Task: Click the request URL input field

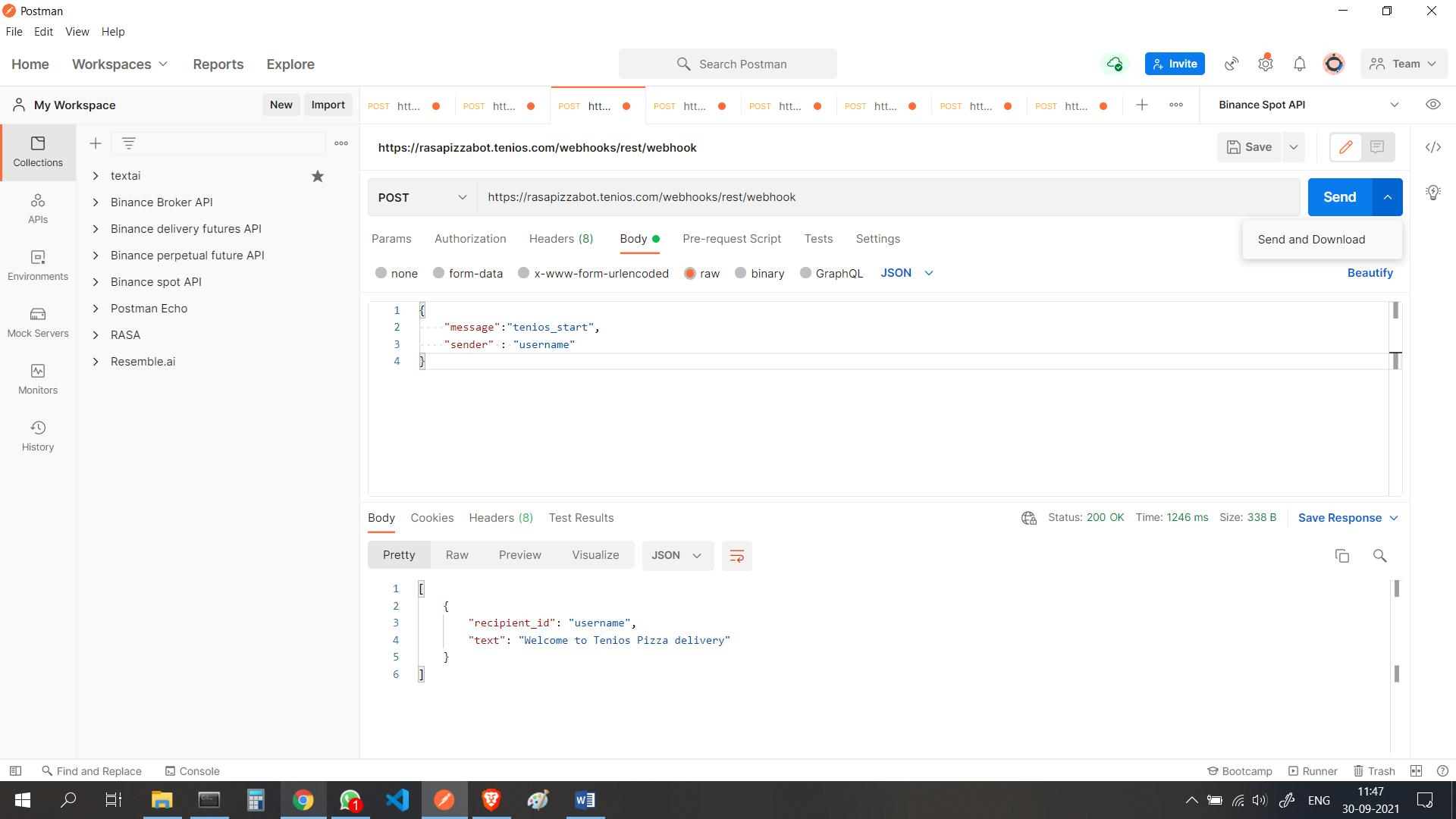Action: (x=834, y=197)
